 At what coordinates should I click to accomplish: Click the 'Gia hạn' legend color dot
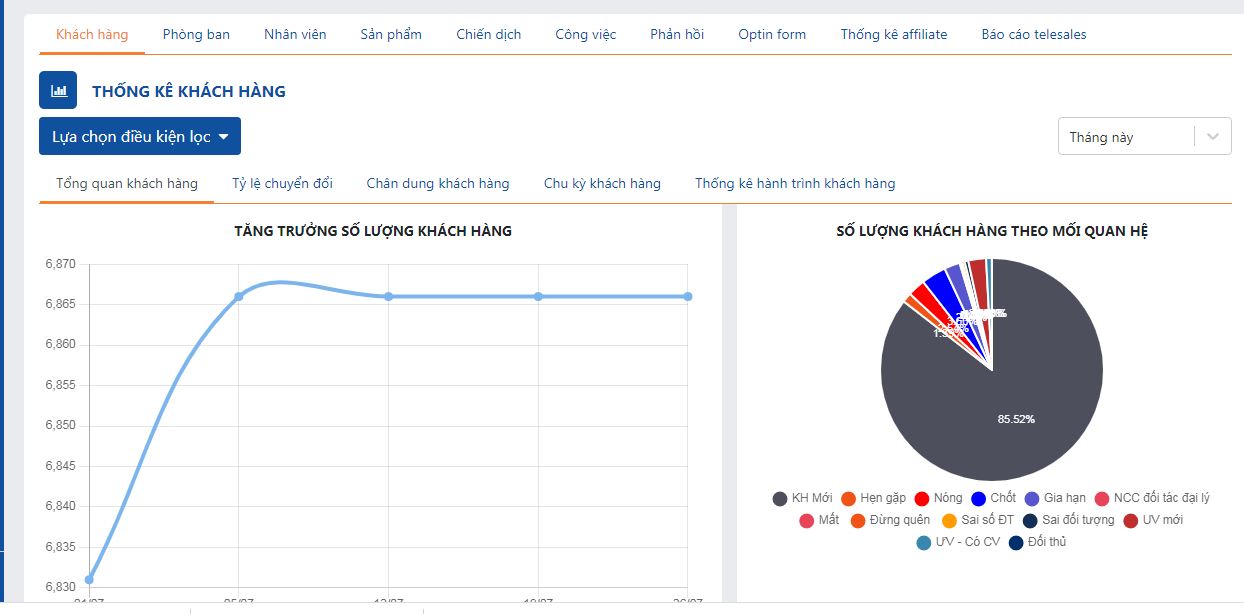point(1032,498)
